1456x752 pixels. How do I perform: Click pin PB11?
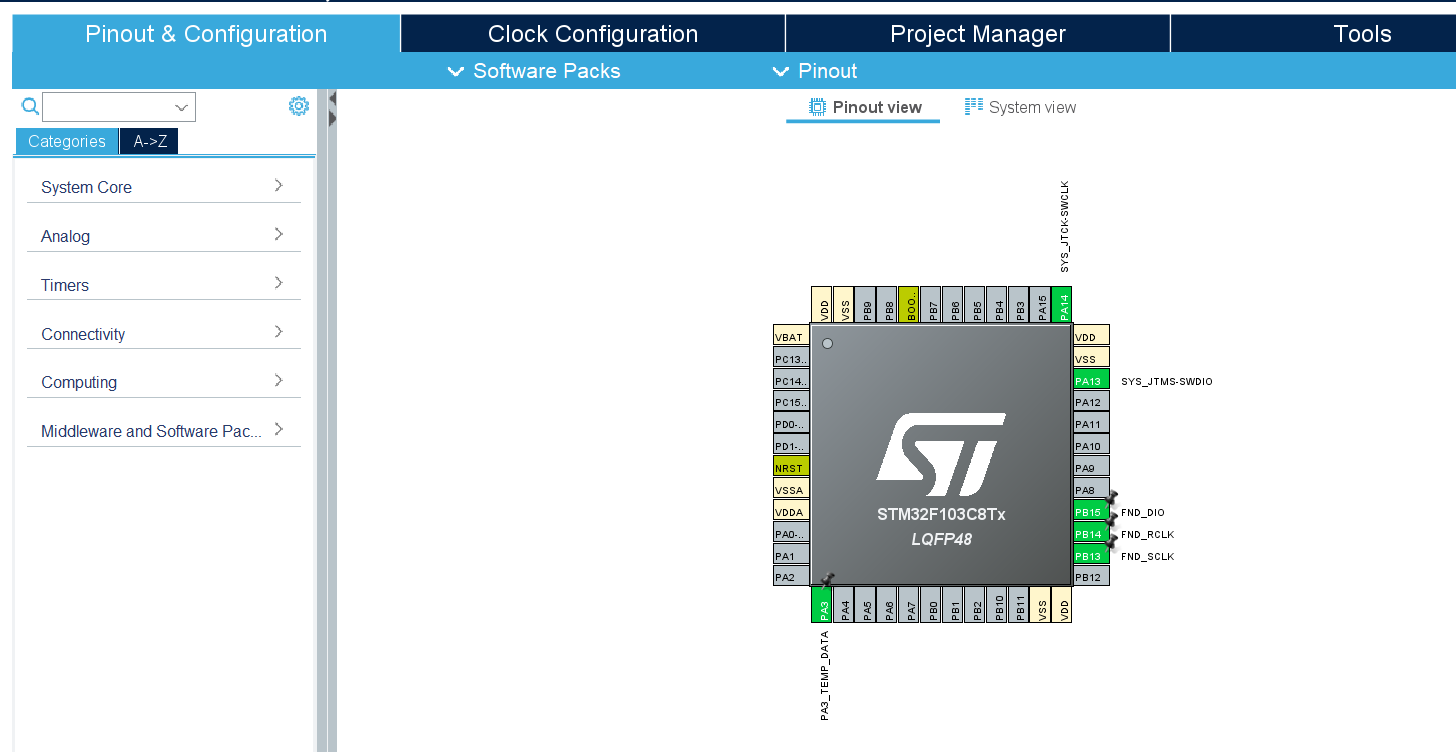tap(1020, 605)
